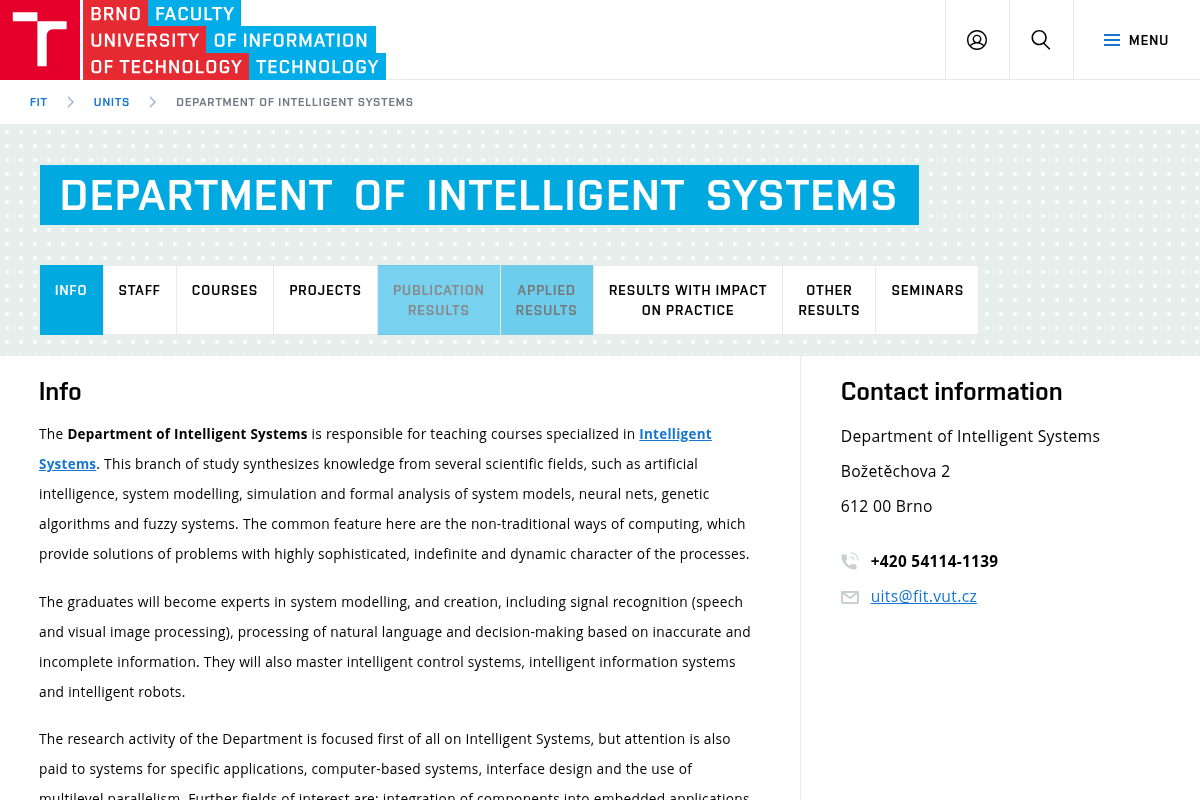This screenshot has width=1200, height=800.
Task: Go to FIT breadcrumb link
Action: 38,102
